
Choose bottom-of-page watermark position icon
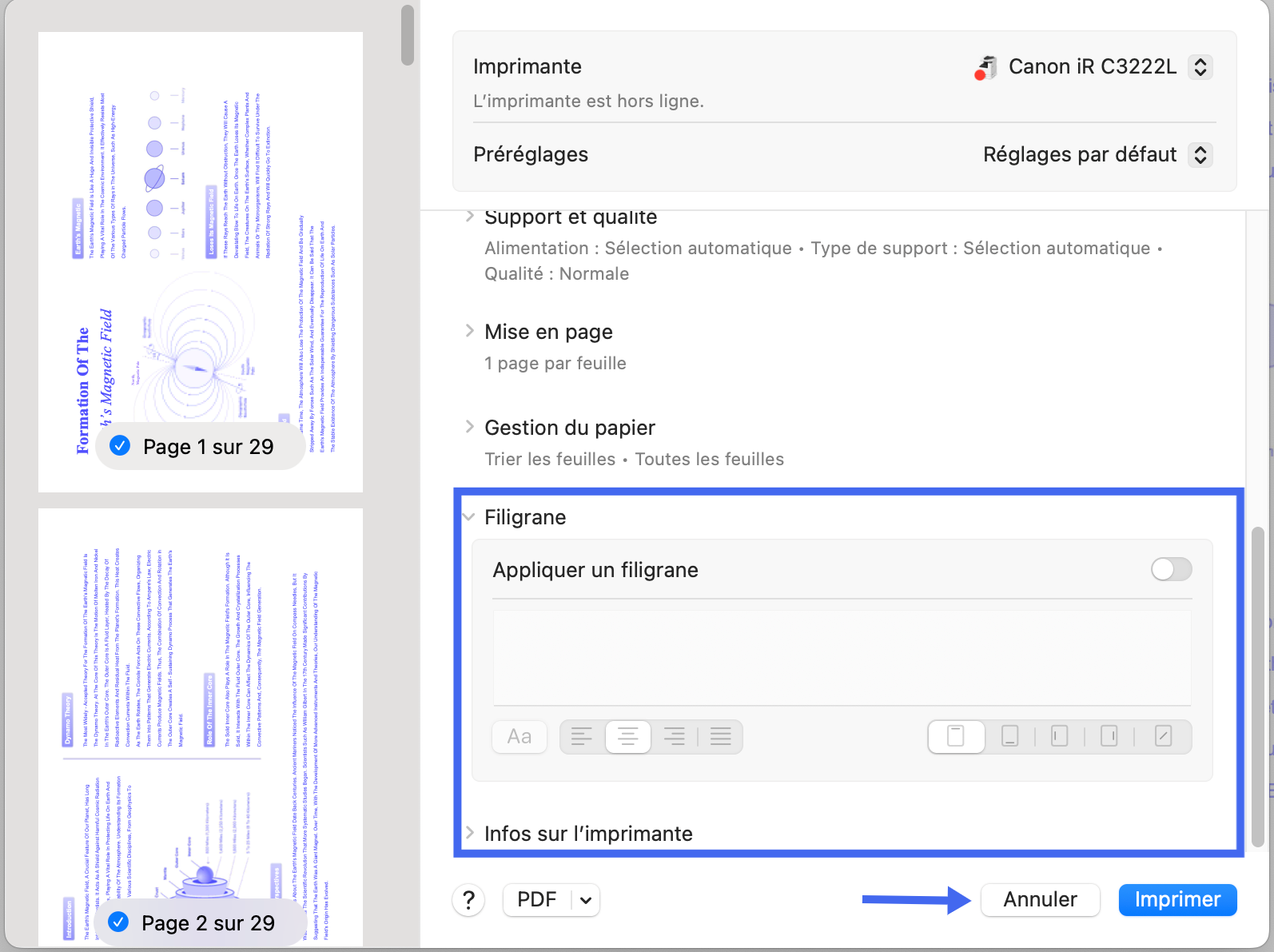[1010, 736]
